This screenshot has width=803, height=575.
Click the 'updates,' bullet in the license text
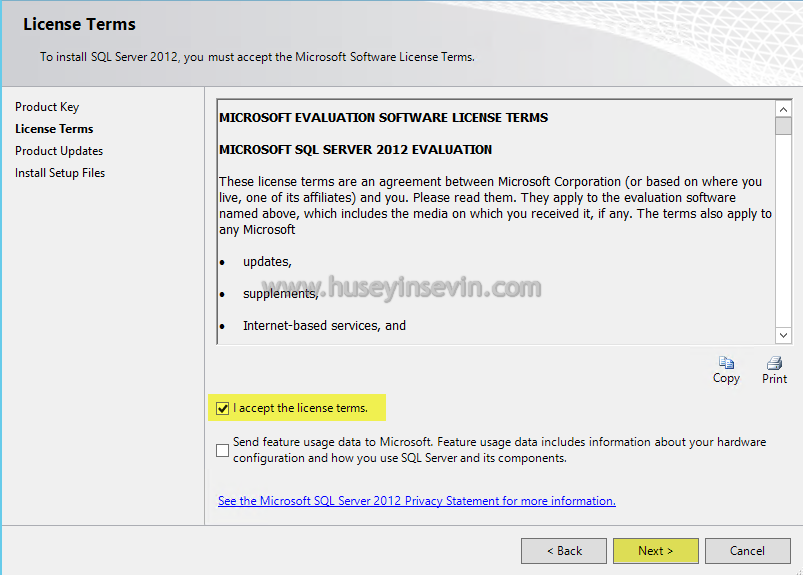click(267, 262)
